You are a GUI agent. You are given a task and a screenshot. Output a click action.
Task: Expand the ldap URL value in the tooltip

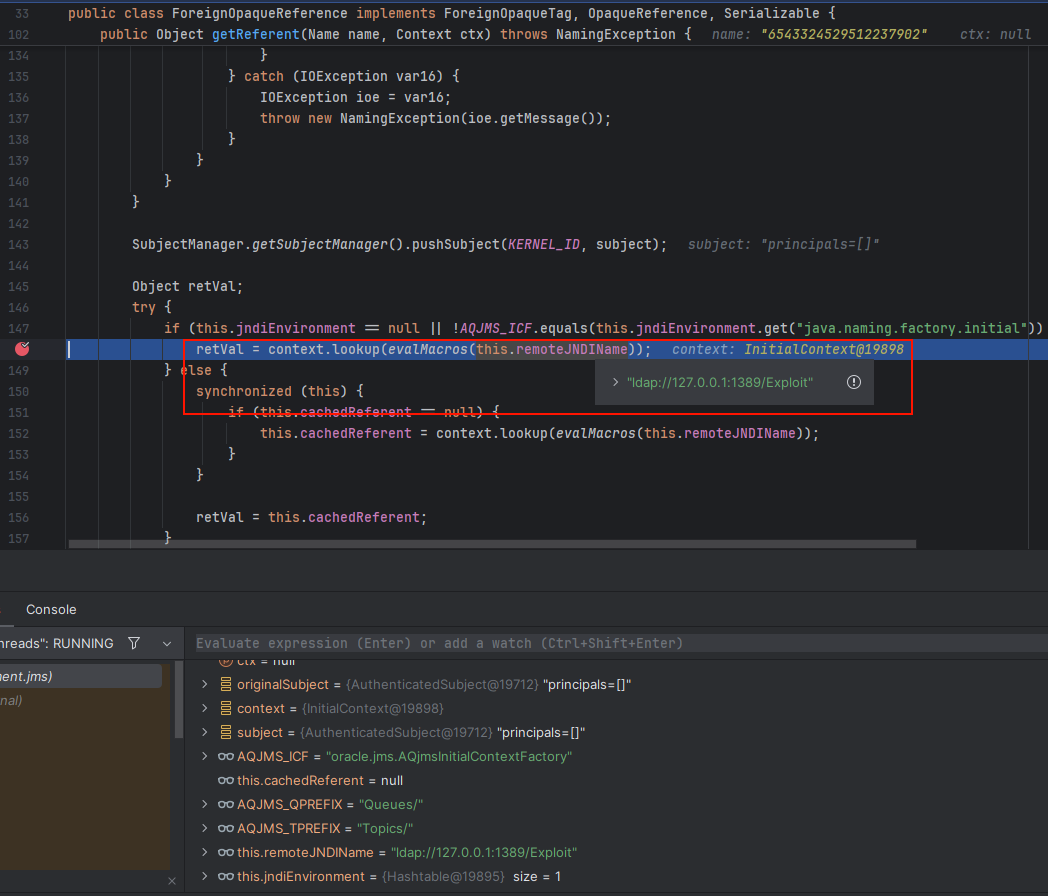coord(615,382)
